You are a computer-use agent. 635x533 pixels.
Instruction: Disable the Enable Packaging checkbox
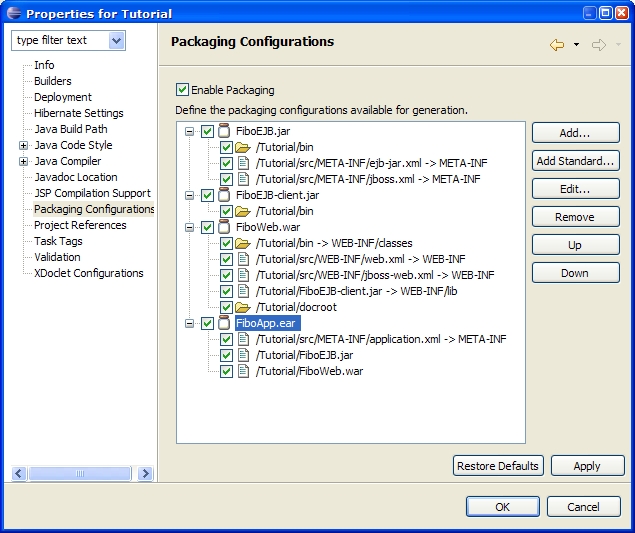coord(182,90)
